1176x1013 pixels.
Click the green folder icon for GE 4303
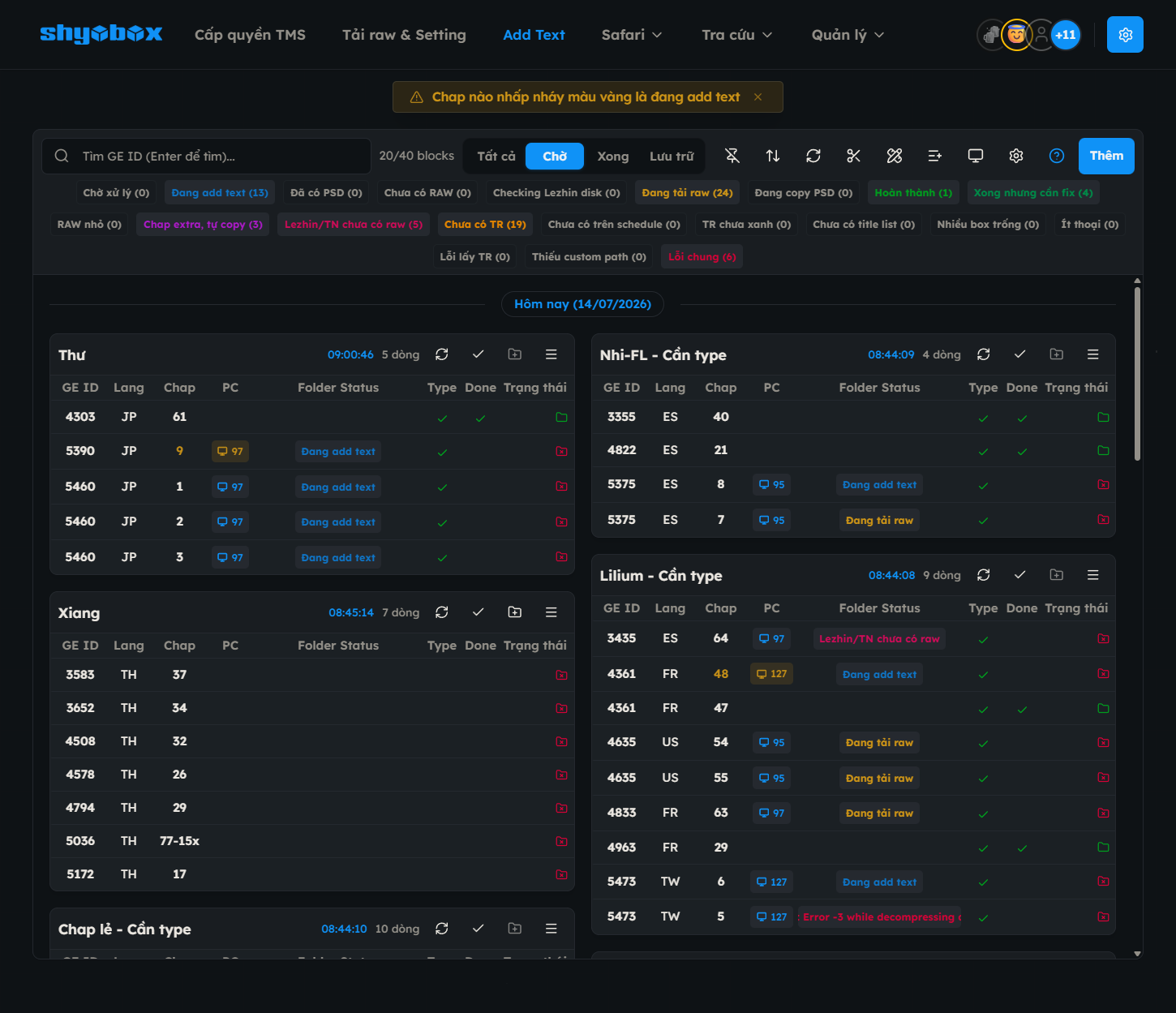pyautogui.click(x=561, y=417)
